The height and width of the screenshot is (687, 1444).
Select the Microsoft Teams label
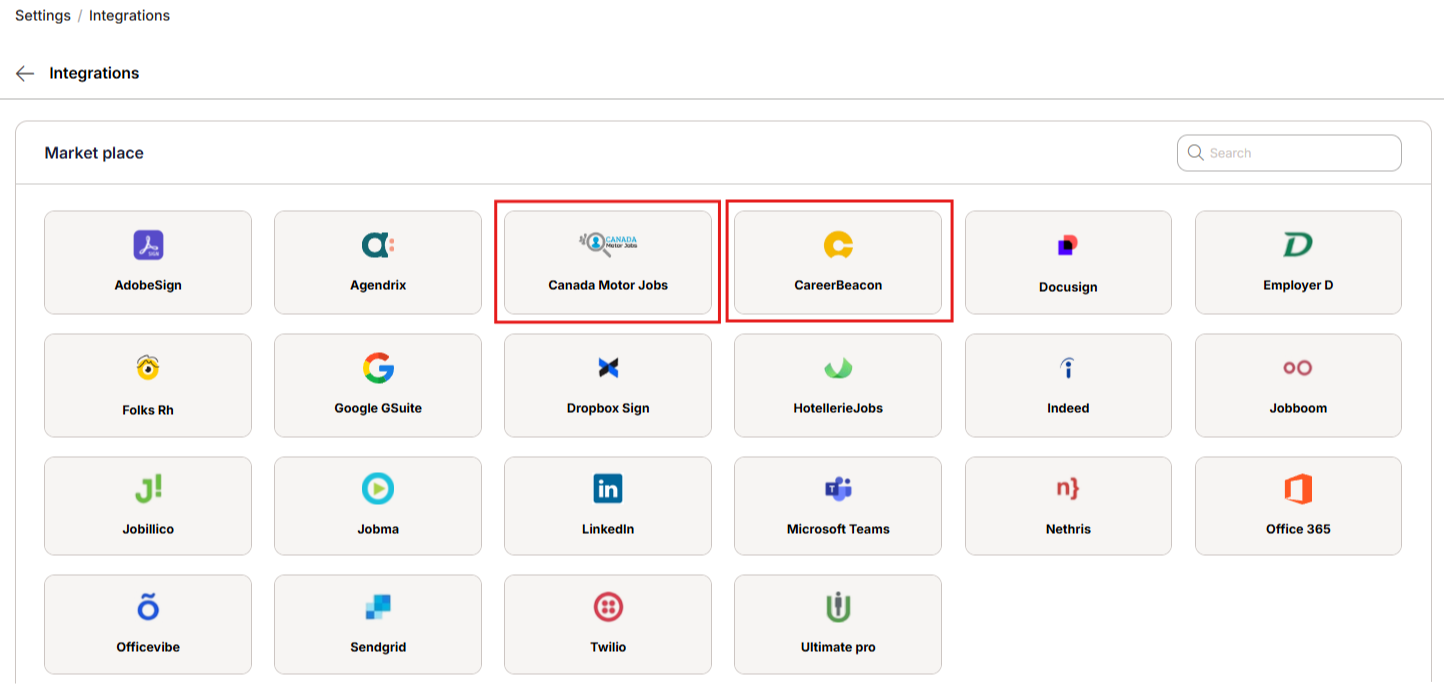click(x=838, y=529)
